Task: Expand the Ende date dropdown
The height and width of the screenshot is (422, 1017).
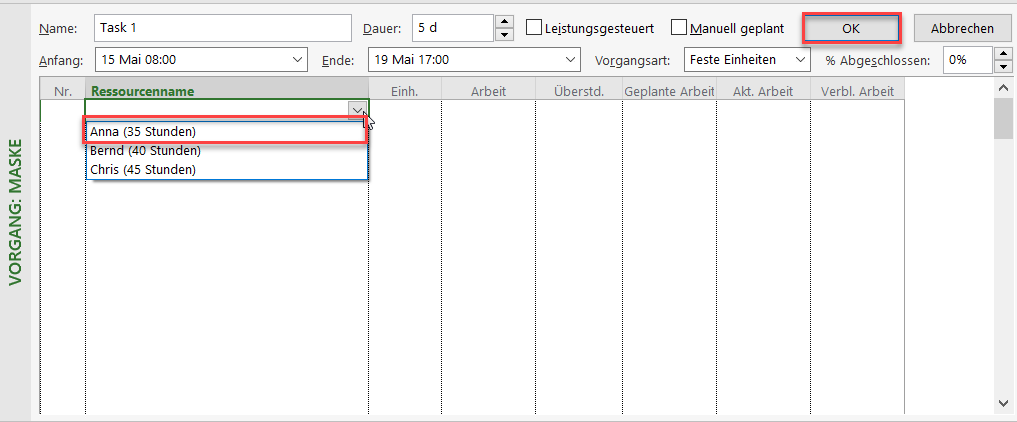Action: [572, 60]
